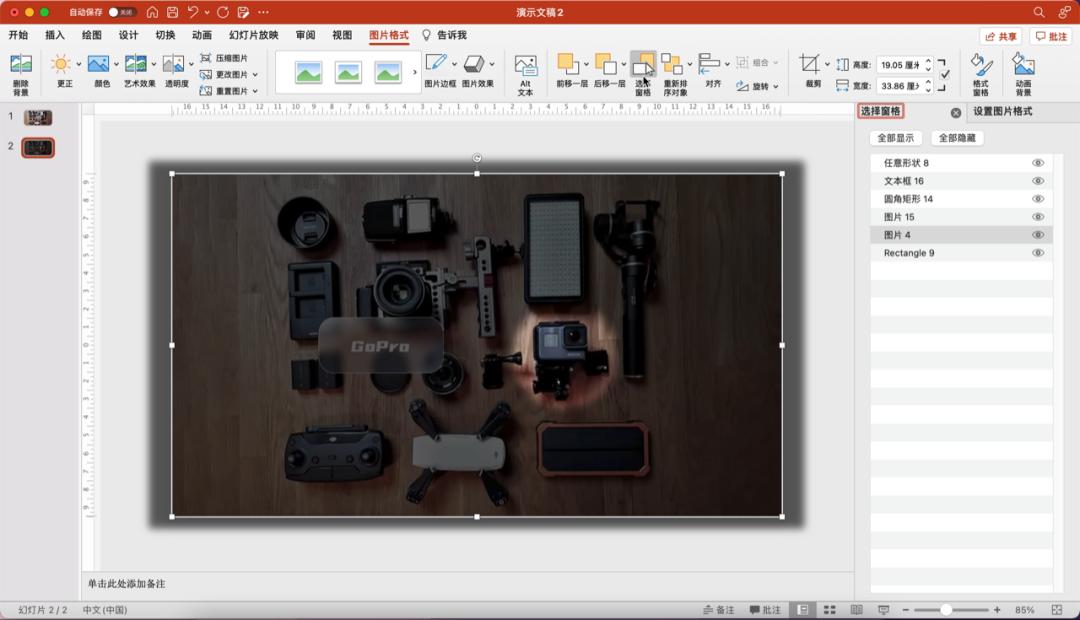Open Alt Text (Alt 文本) editor
The image size is (1080, 620).
click(525, 66)
